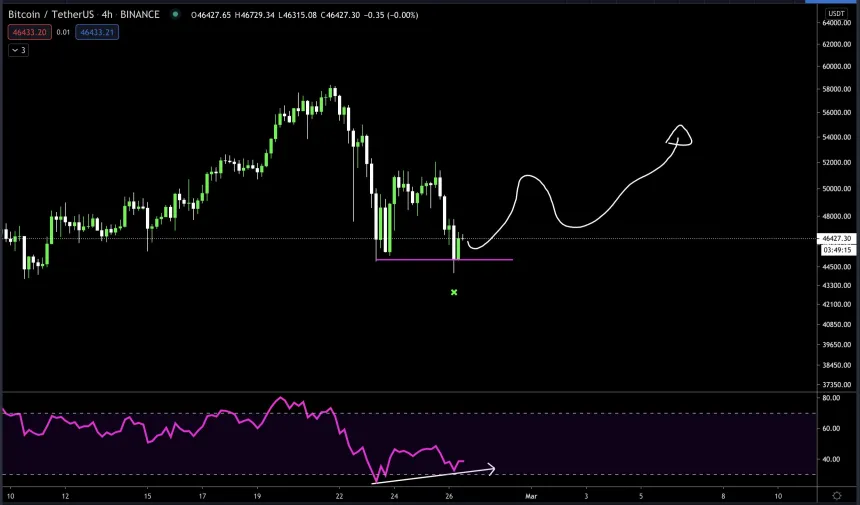Select the purple horizontal support line
860x505 pixels.
pos(444,259)
